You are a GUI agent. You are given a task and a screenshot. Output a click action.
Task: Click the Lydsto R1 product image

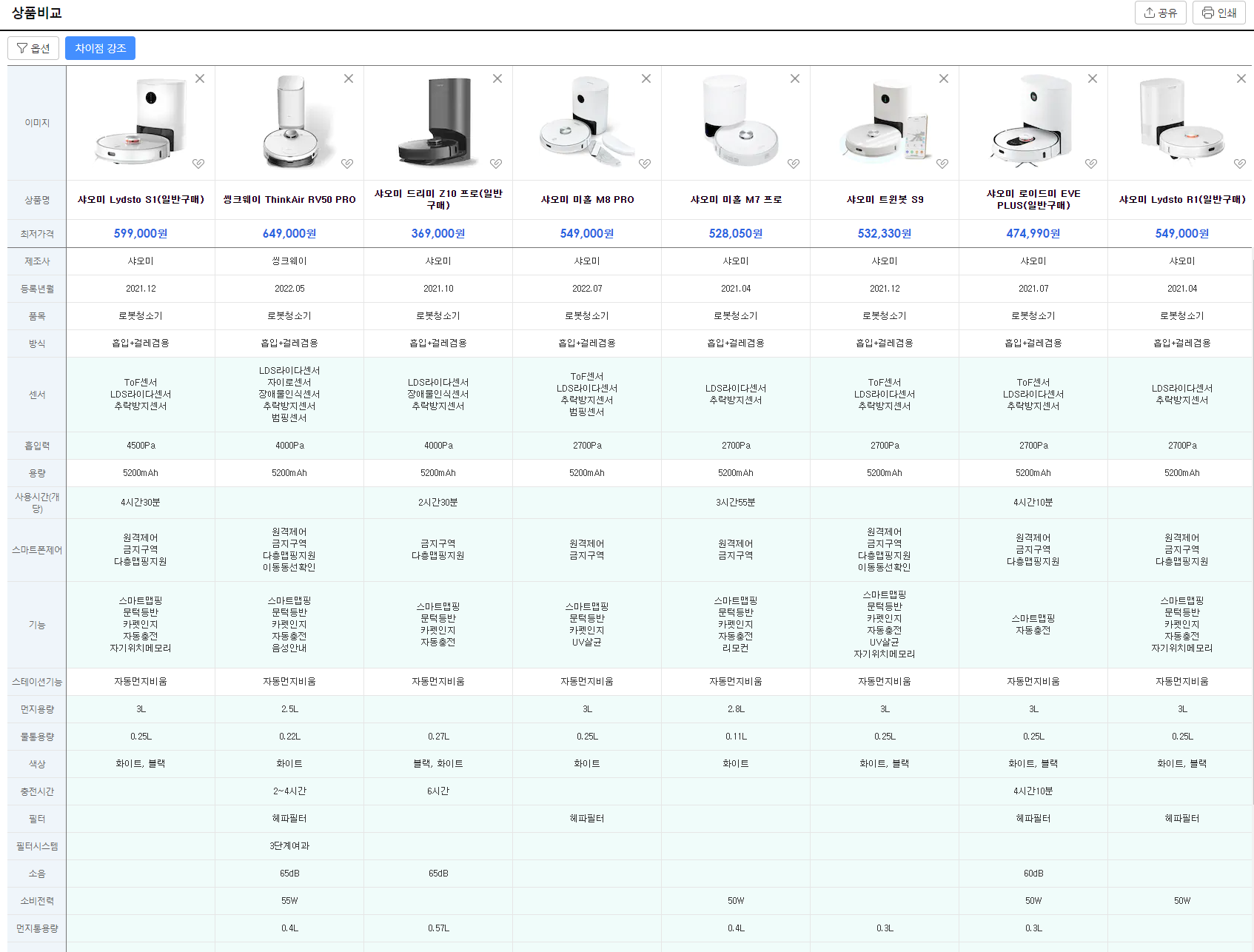(x=1182, y=122)
